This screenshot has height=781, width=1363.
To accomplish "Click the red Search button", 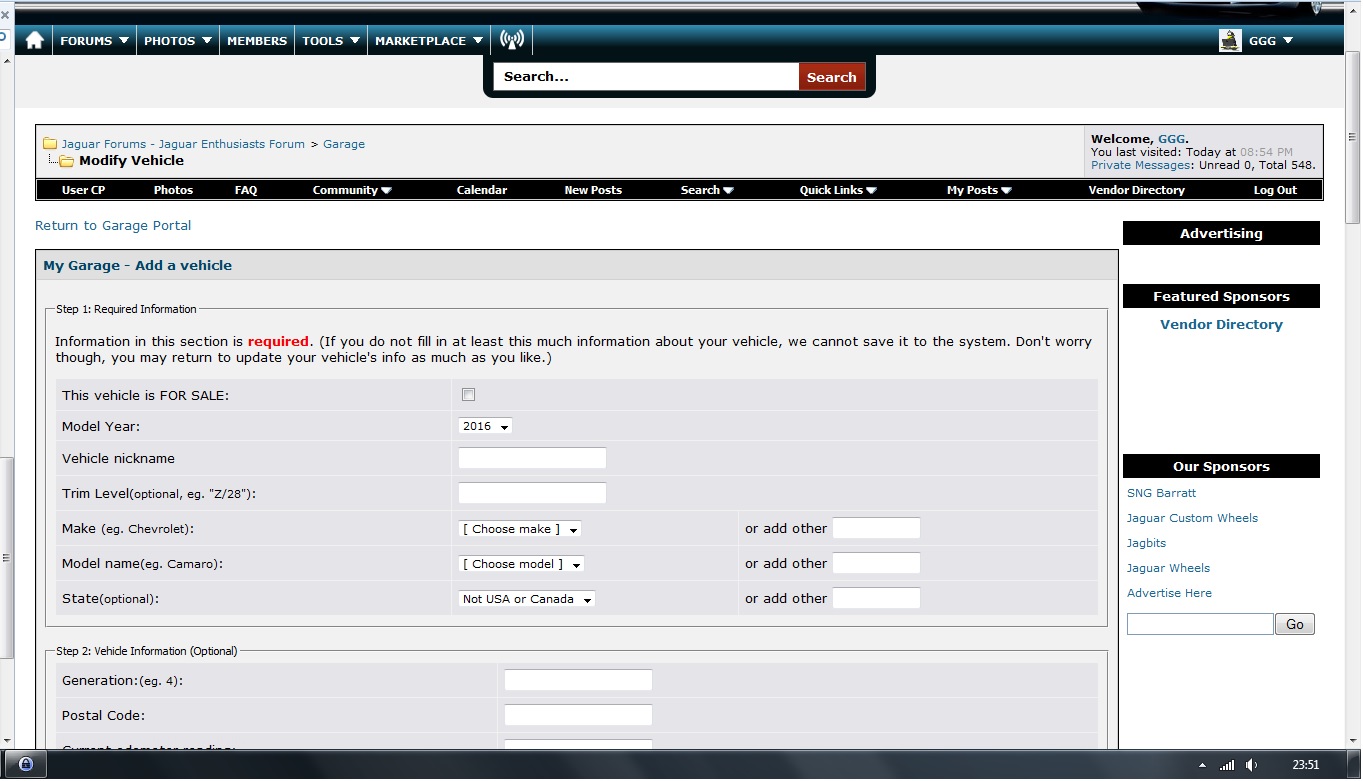I will (x=831, y=77).
